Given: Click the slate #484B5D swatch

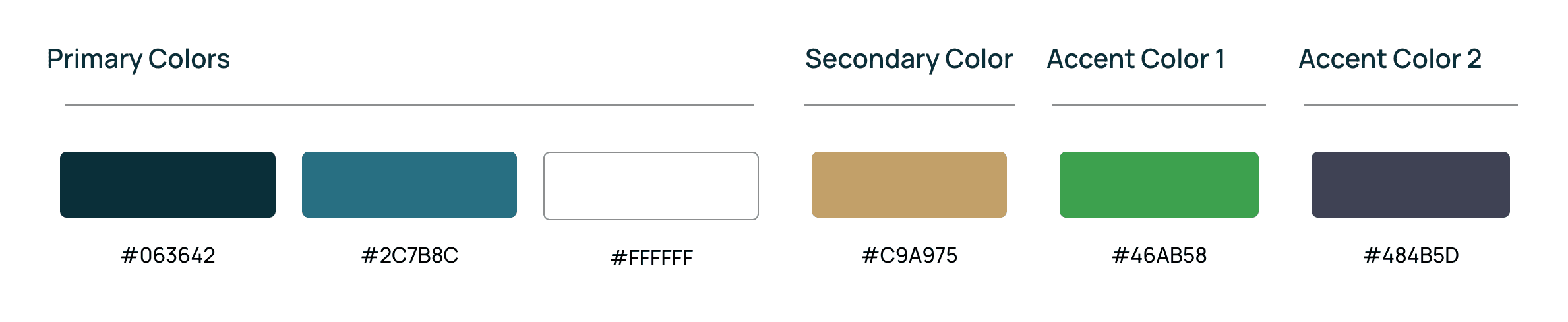Looking at the screenshot, I should [1410, 185].
